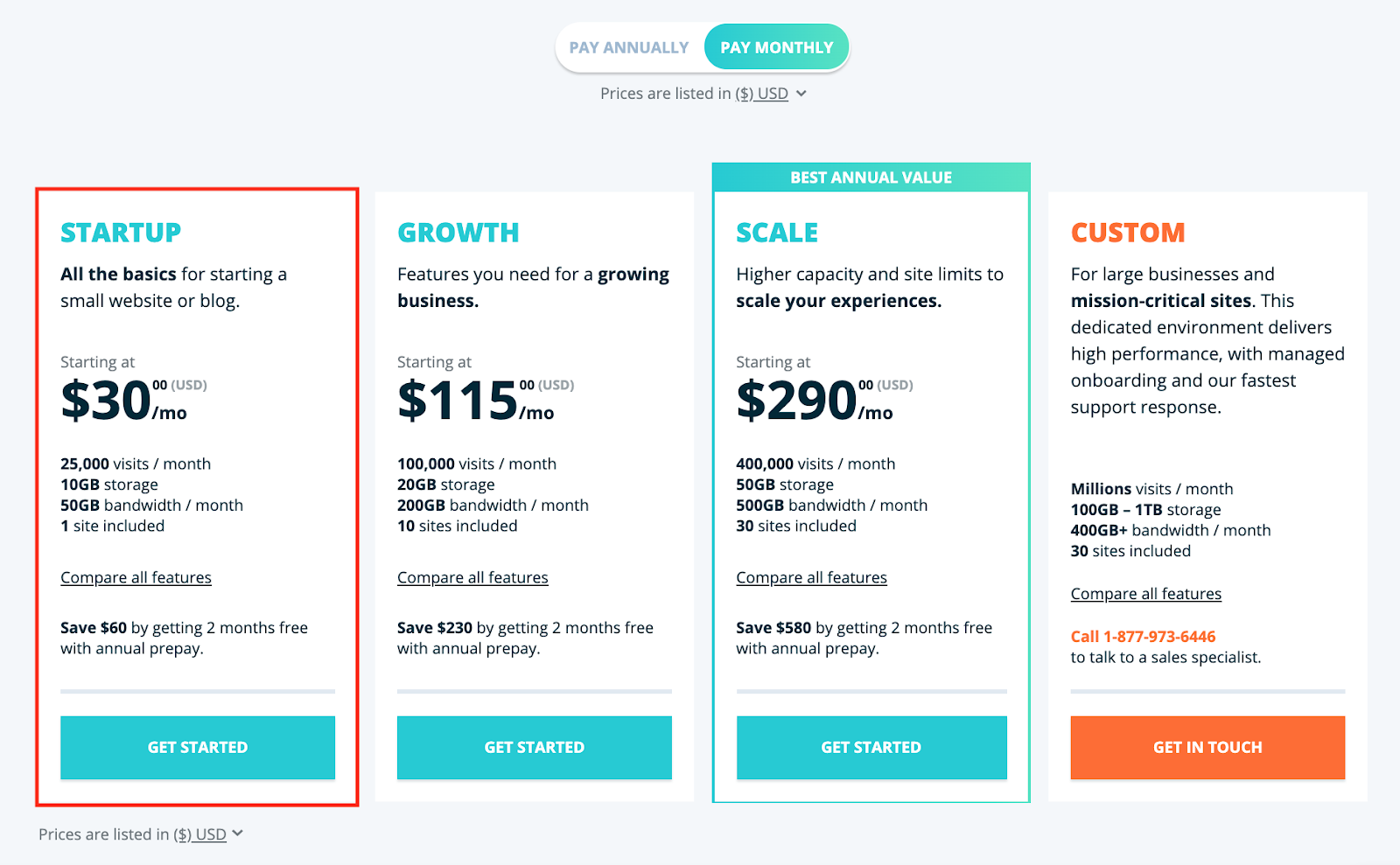Click the Custom plan heading
The width and height of the screenshot is (1400, 865).
click(x=1128, y=233)
